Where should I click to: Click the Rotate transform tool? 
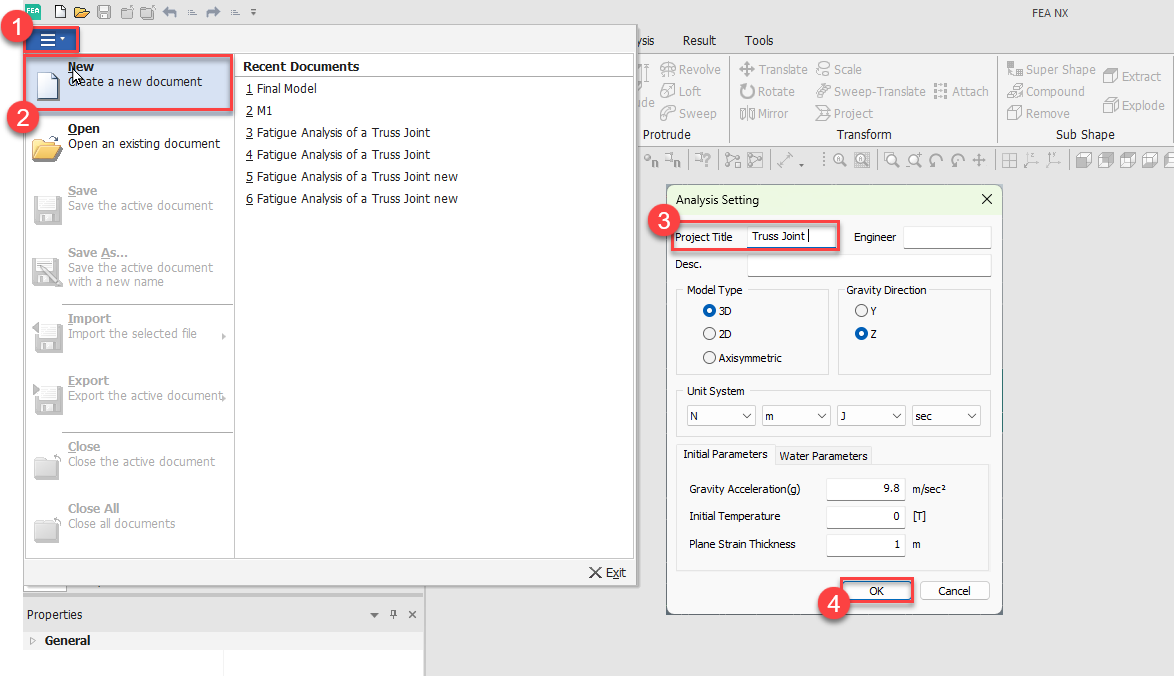767,91
